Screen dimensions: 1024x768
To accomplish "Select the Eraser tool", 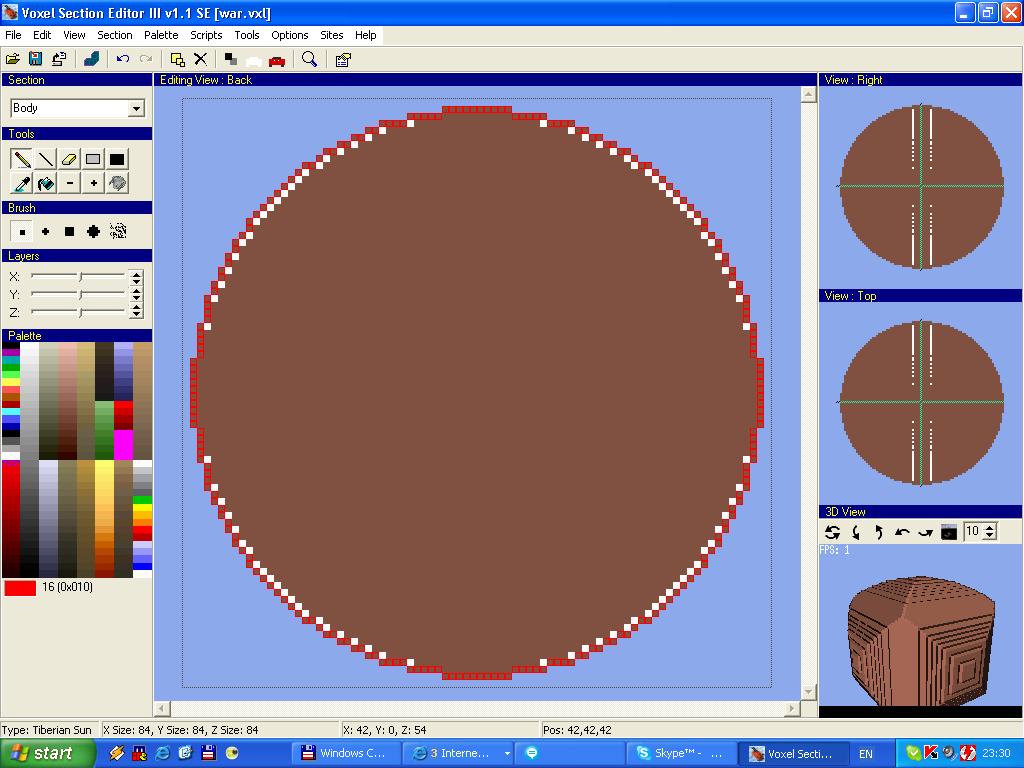I will [x=69, y=159].
